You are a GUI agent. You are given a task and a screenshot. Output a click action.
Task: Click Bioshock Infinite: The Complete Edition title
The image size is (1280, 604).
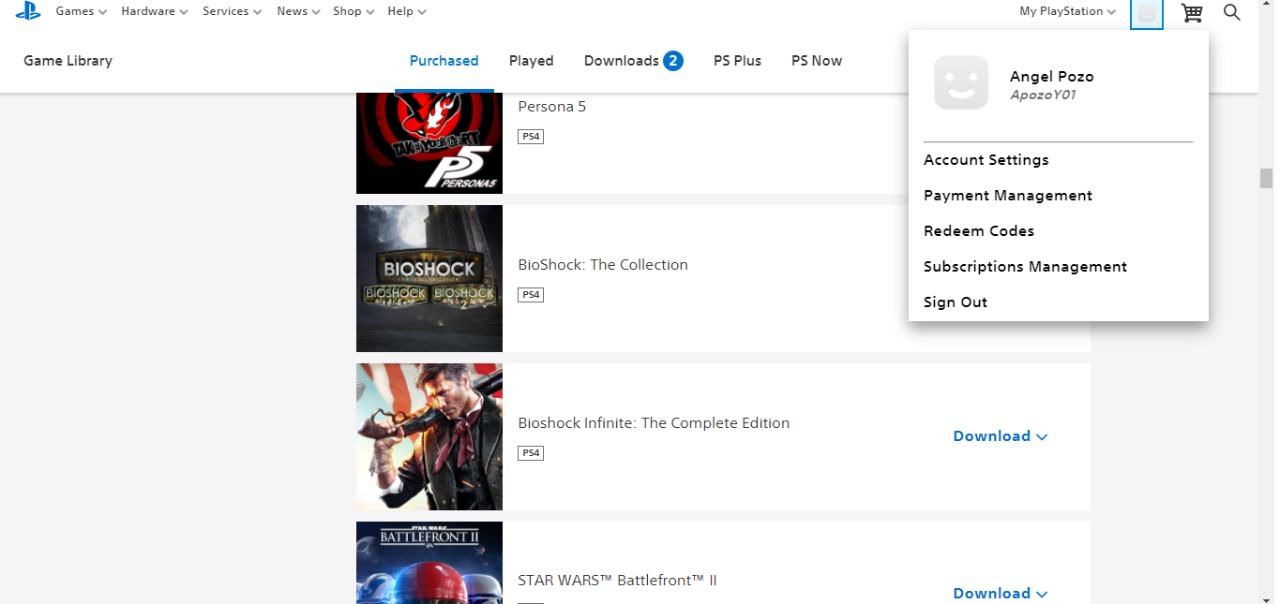coord(654,423)
